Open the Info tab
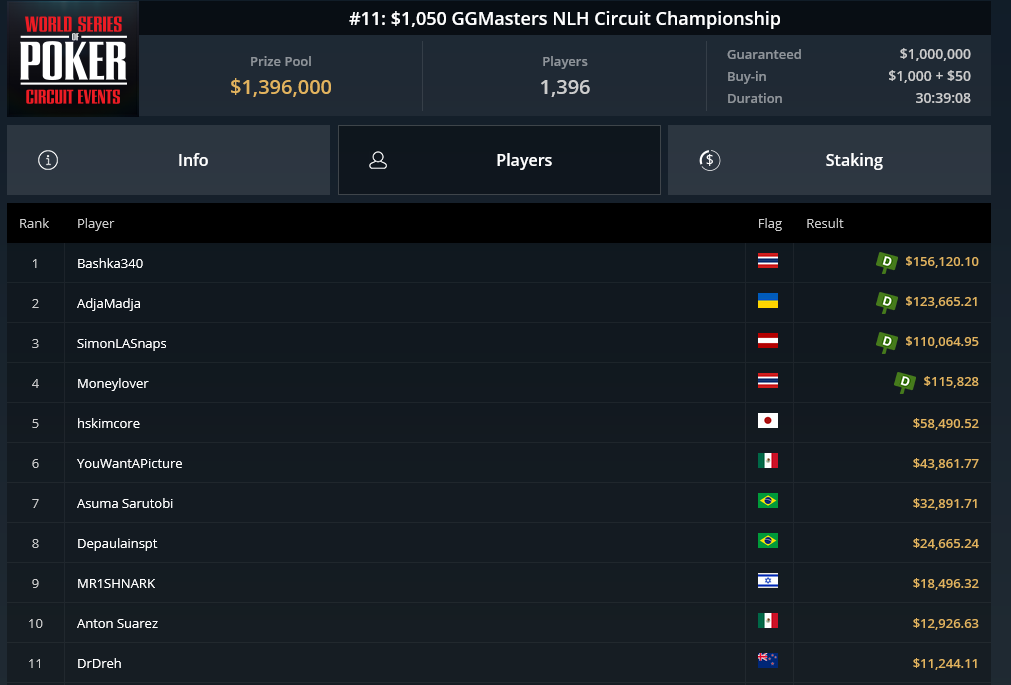Screen dimensions: 1011x685 coord(168,160)
